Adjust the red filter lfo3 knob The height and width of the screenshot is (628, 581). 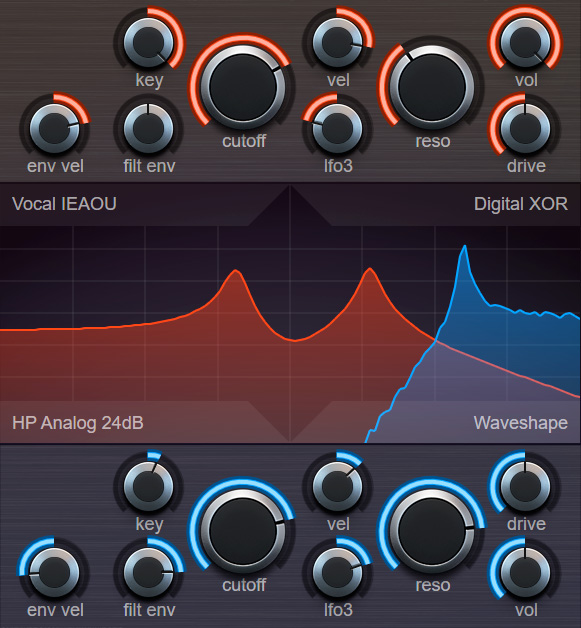[338, 128]
